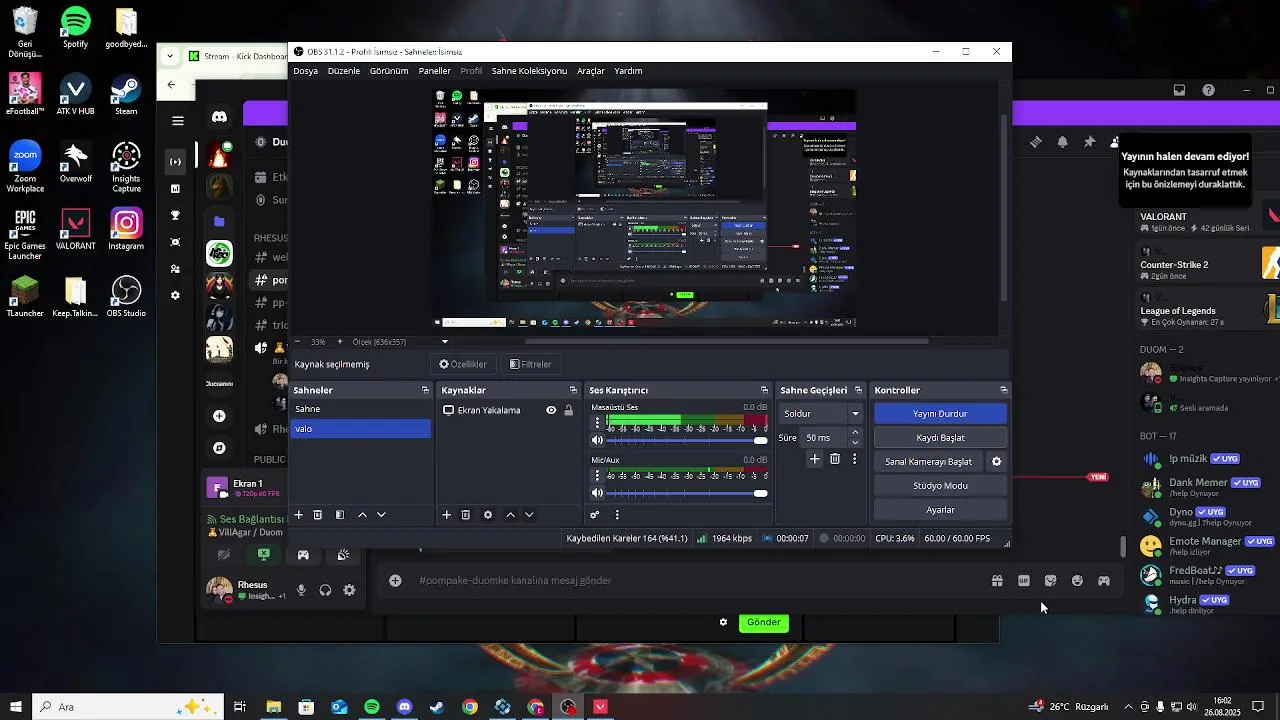Pop out the Kontroller dock panel

pos(1004,390)
